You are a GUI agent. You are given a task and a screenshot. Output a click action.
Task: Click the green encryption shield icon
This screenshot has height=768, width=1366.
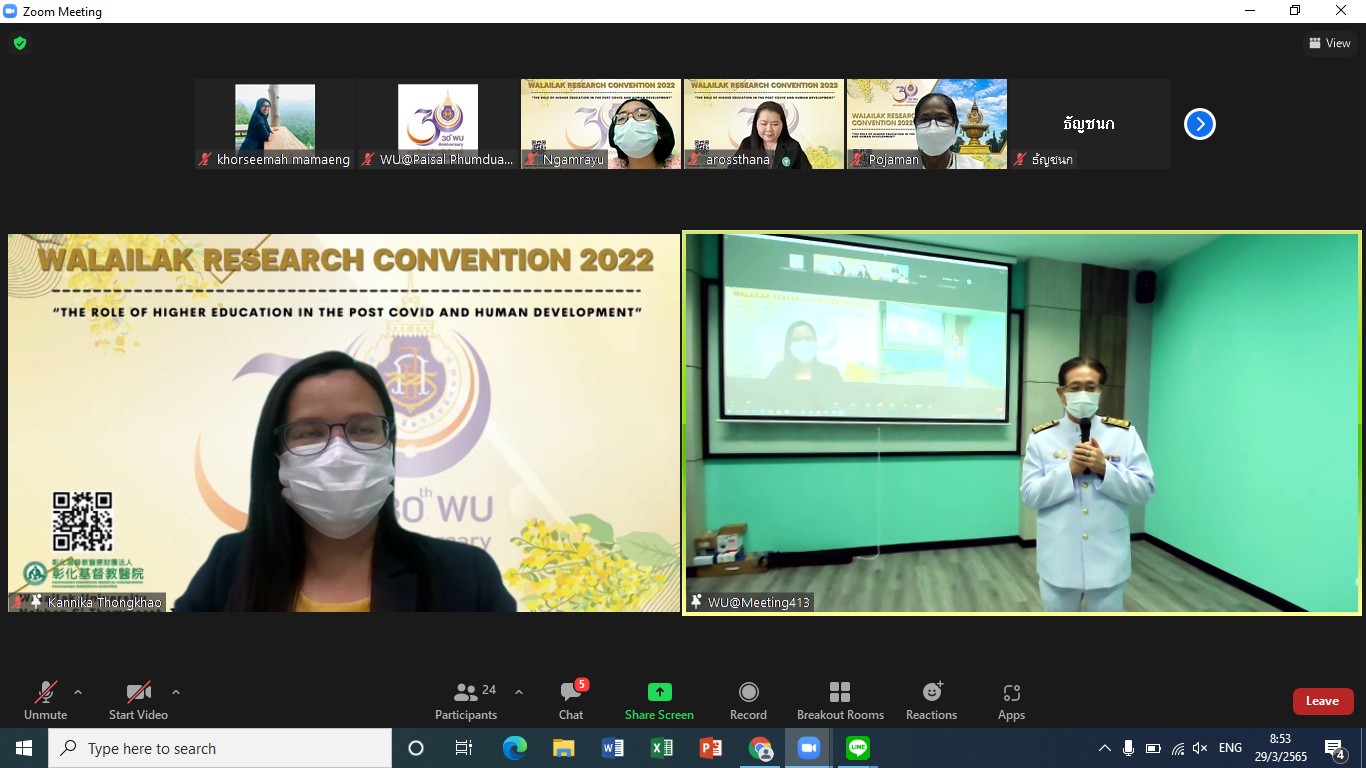(x=19, y=43)
